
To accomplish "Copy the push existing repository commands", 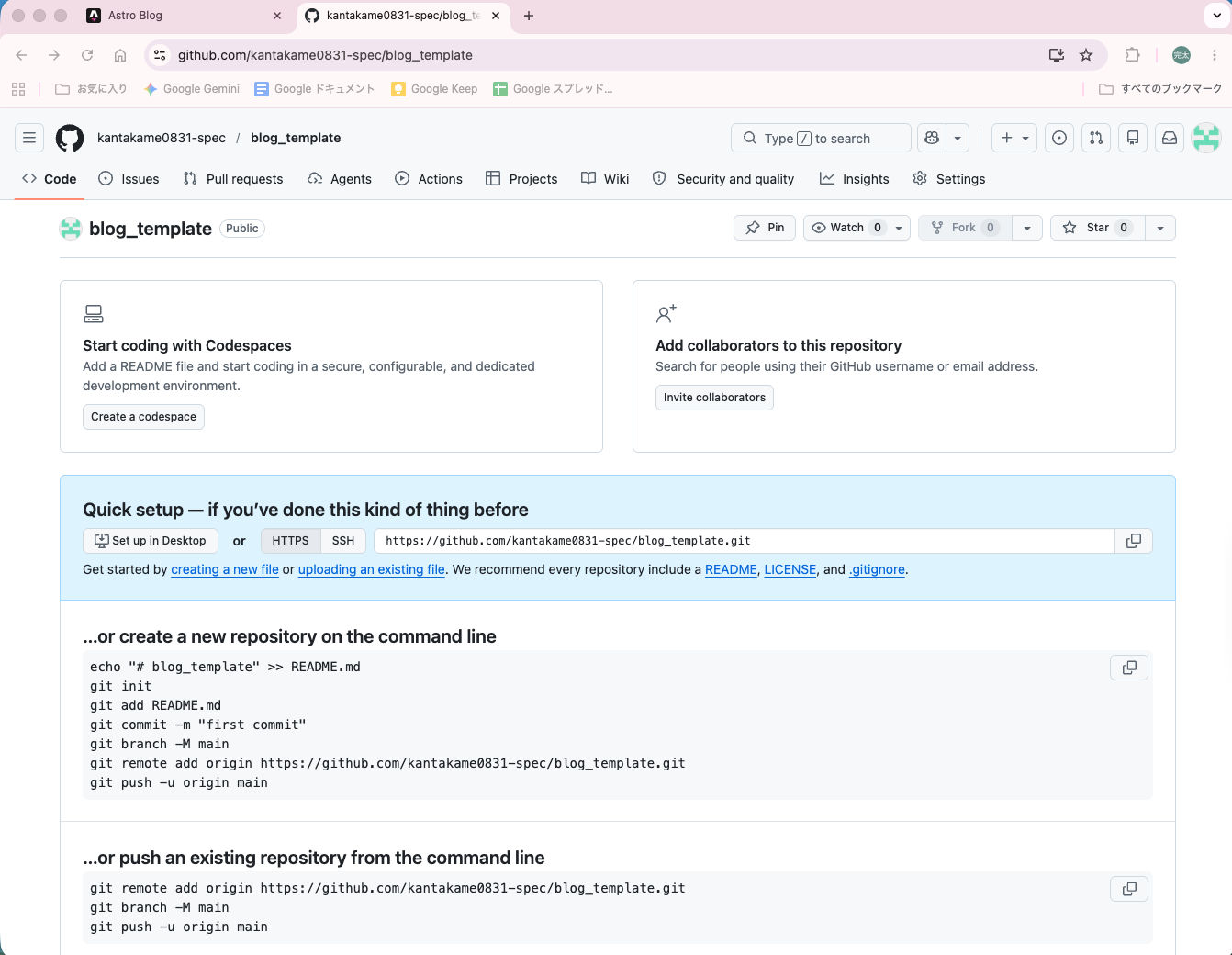I will click(x=1129, y=889).
